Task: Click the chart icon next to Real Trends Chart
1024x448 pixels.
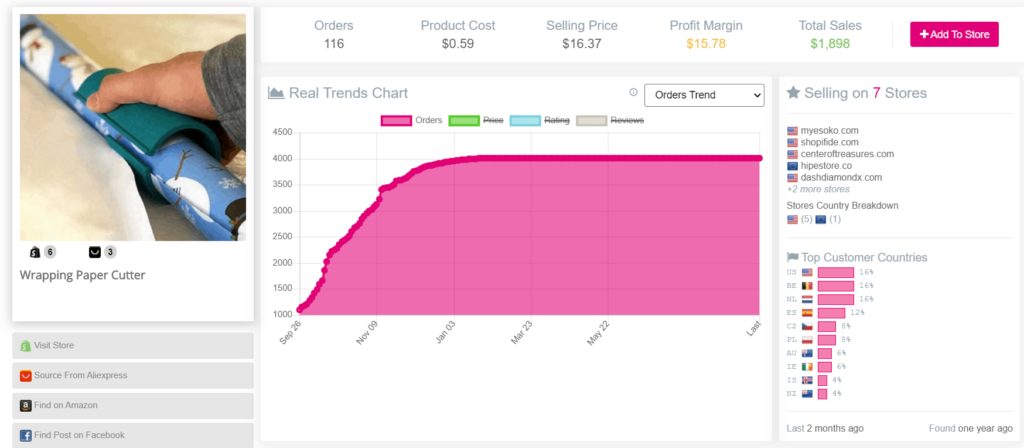Action: (x=276, y=93)
